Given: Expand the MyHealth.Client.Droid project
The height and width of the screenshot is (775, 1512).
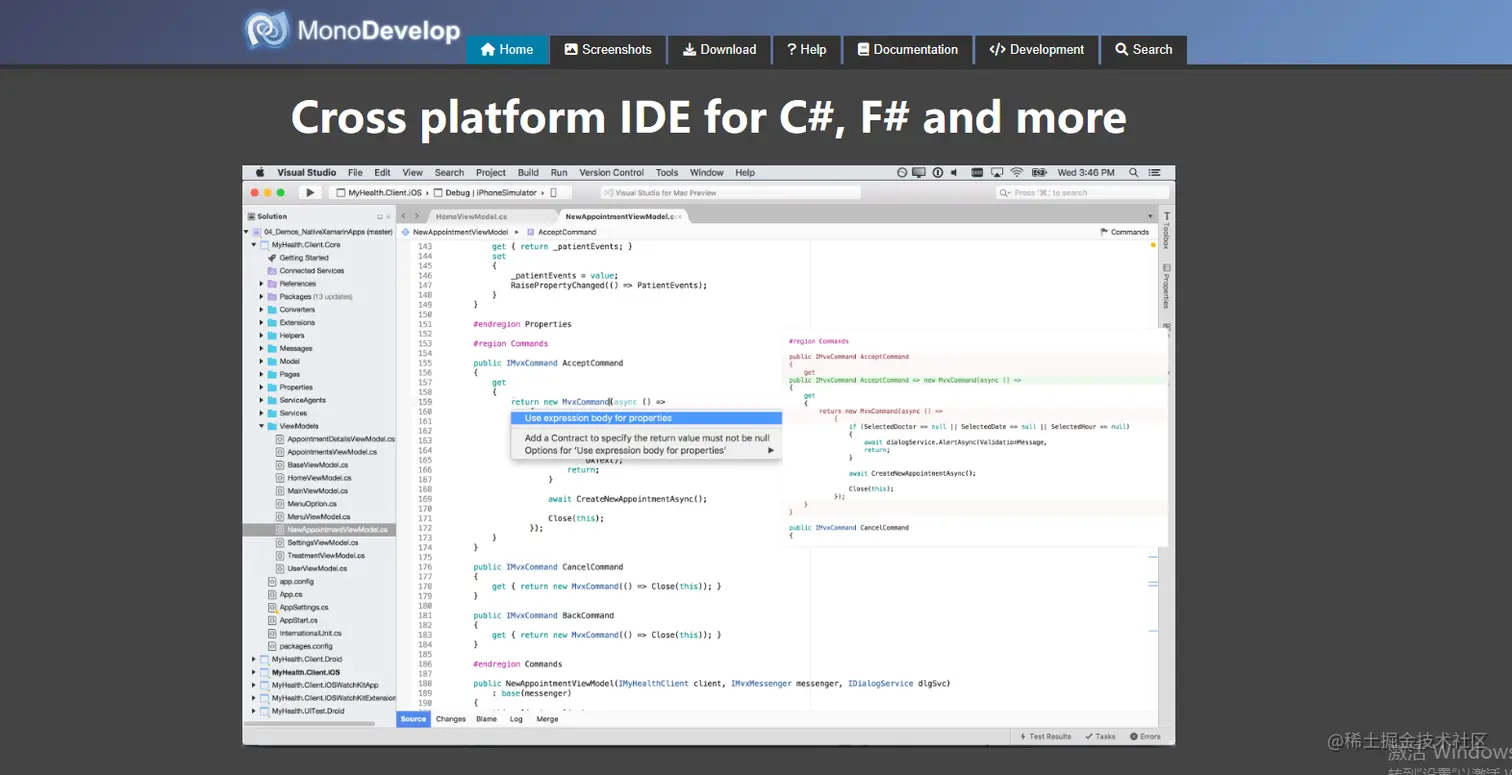Looking at the screenshot, I should pos(254,660).
